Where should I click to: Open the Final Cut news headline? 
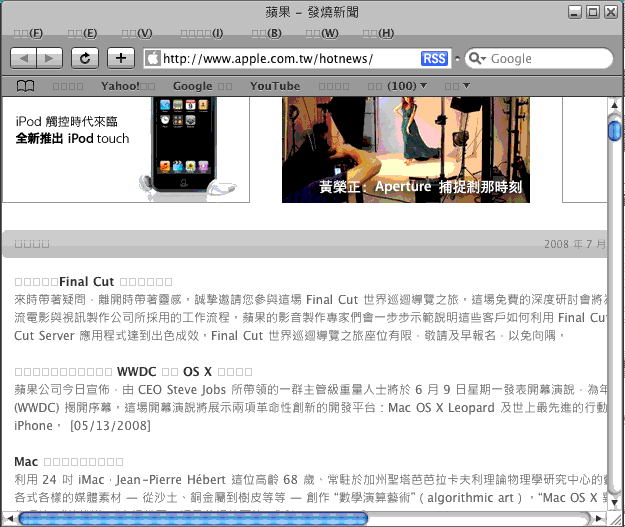coord(93,282)
